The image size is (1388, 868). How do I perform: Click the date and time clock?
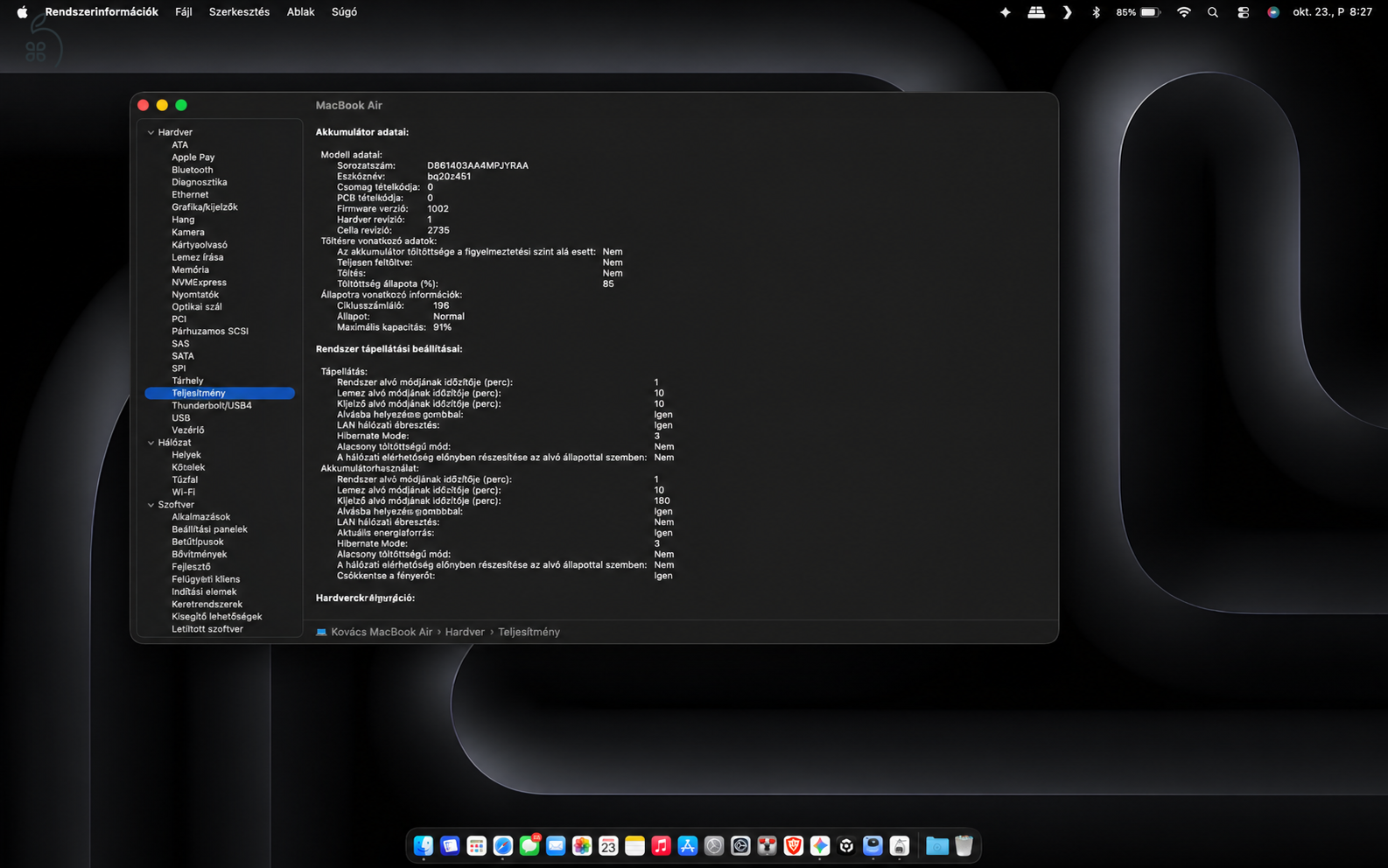(x=1332, y=12)
